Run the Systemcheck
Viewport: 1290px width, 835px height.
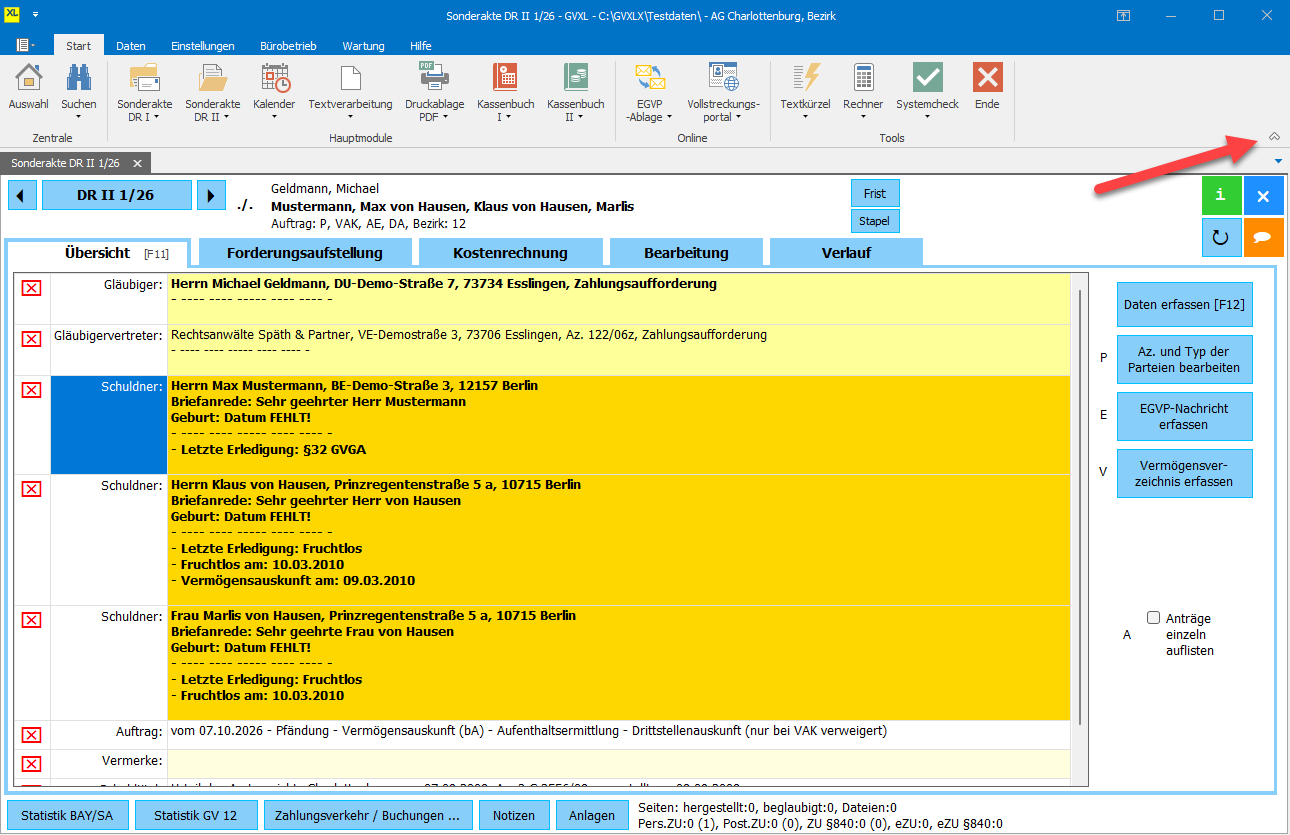point(927,92)
